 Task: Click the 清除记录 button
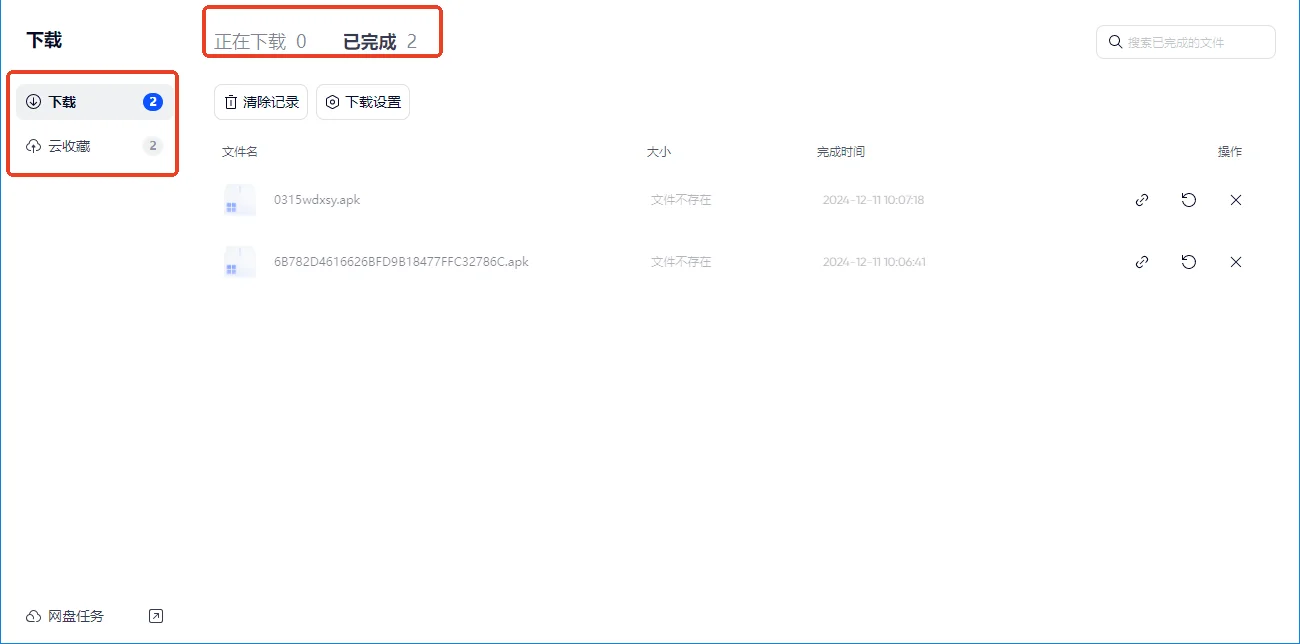coord(261,102)
